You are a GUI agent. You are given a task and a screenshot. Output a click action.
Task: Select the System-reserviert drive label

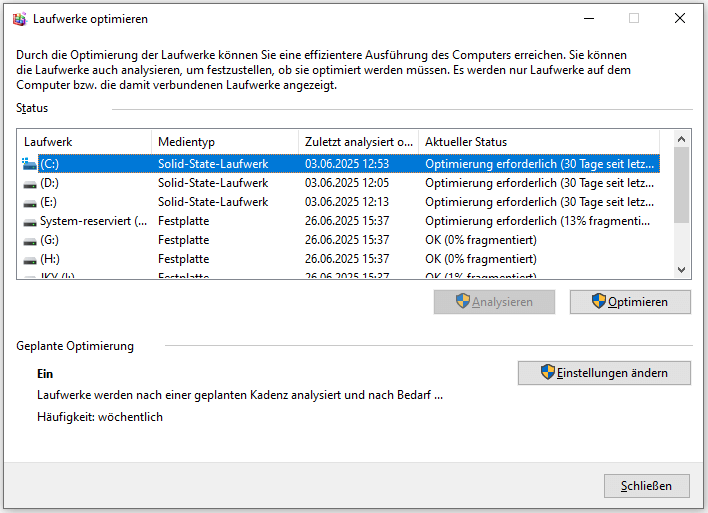click(93, 221)
